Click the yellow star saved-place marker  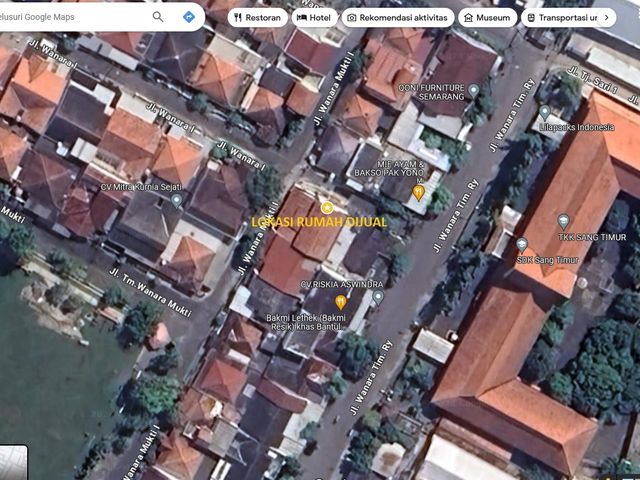[x=327, y=207]
